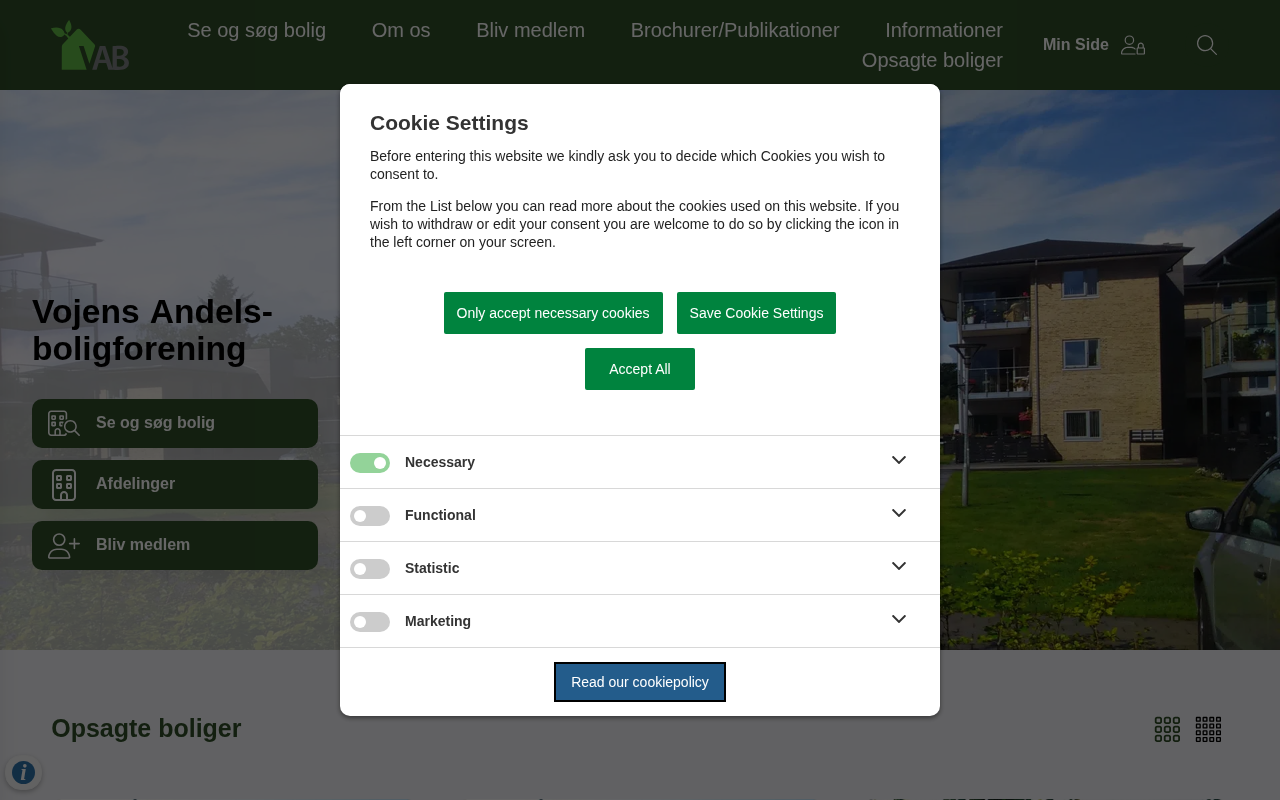
Task: Open the Bliv medlem menu item
Action: click(531, 30)
